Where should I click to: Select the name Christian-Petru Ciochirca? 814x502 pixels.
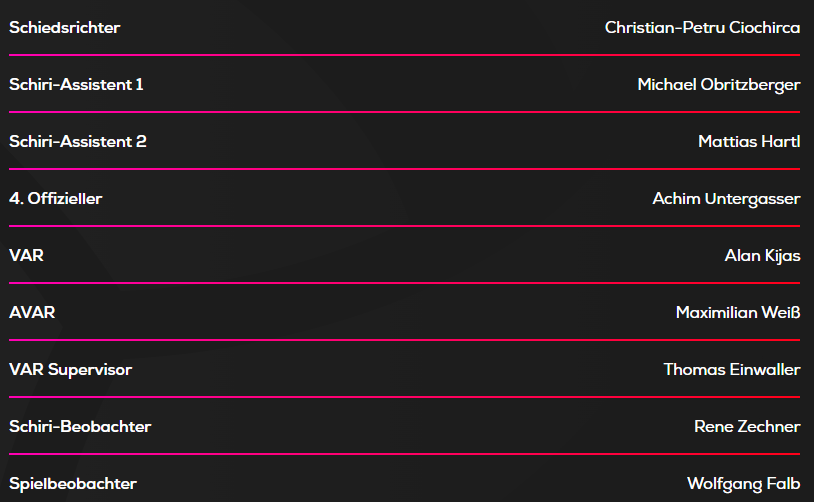pos(702,28)
